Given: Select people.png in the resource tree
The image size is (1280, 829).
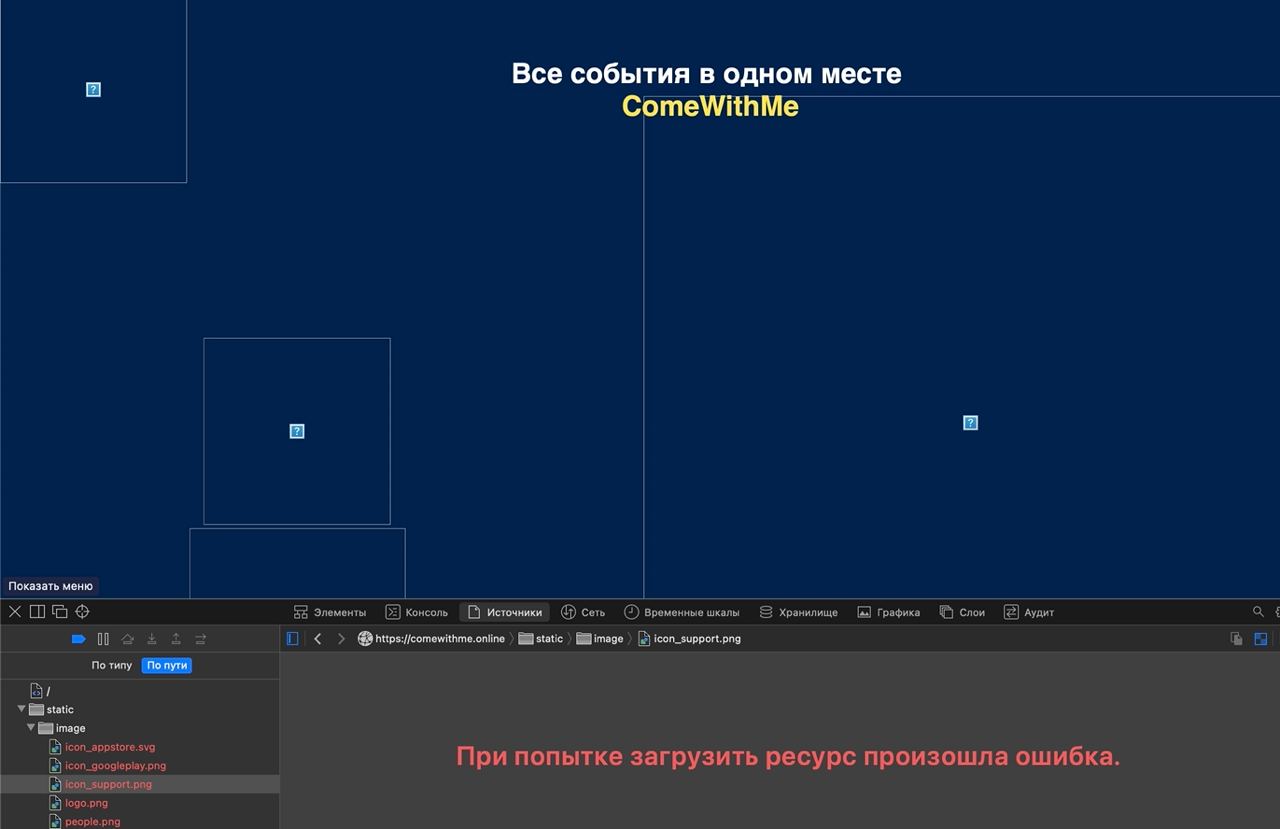Looking at the screenshot, I should coord(140,822).
